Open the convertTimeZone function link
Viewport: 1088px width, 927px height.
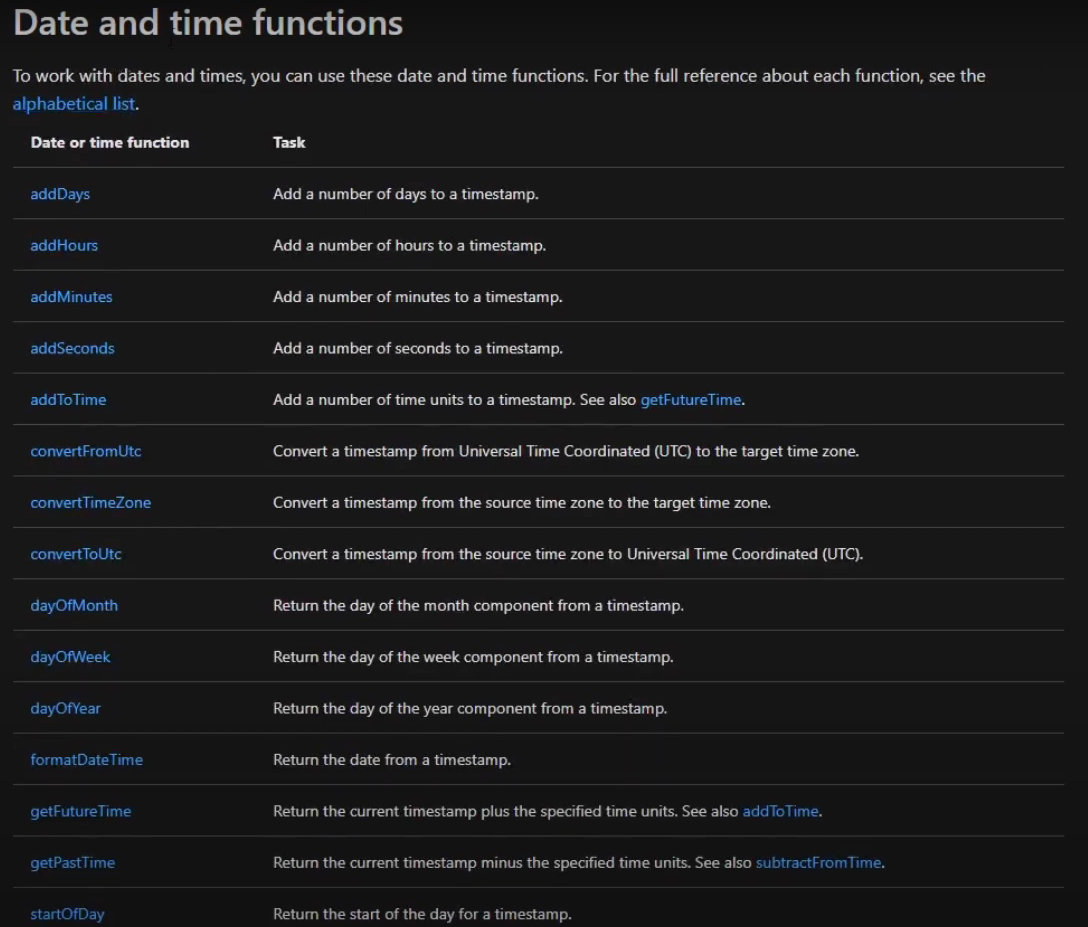[91, 502]
